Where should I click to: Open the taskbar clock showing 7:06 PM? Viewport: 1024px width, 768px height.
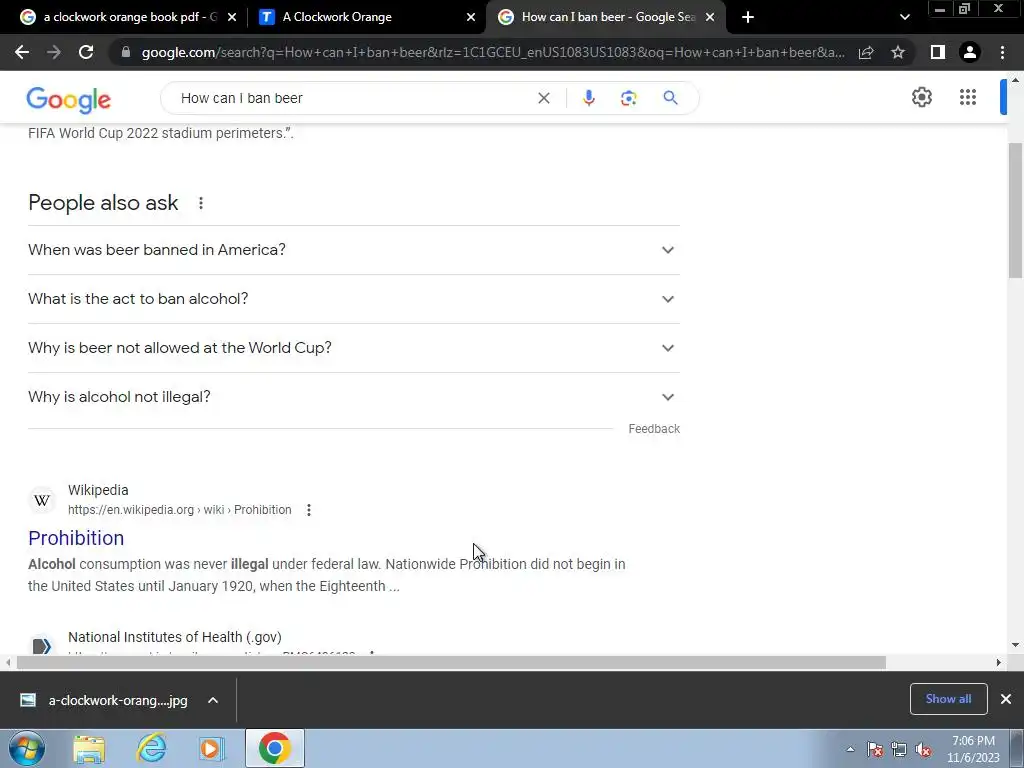coord(973,749)
